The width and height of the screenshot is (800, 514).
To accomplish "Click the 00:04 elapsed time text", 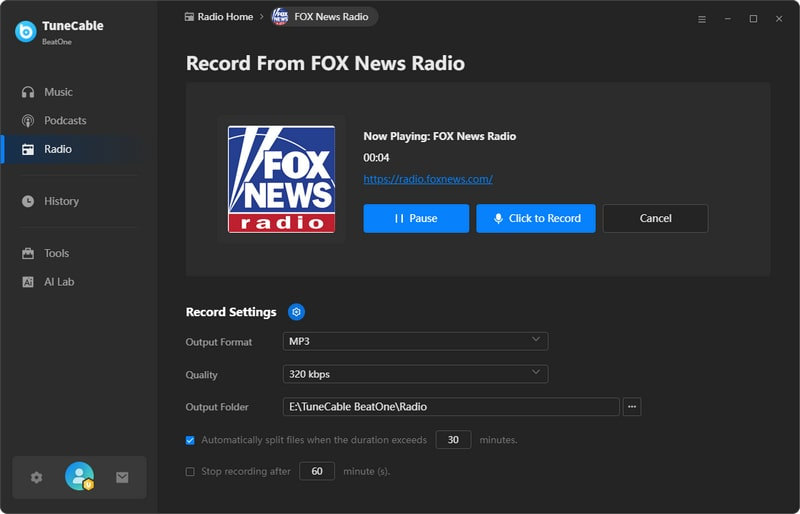I will pyautogui.click(x=377, y=158).
